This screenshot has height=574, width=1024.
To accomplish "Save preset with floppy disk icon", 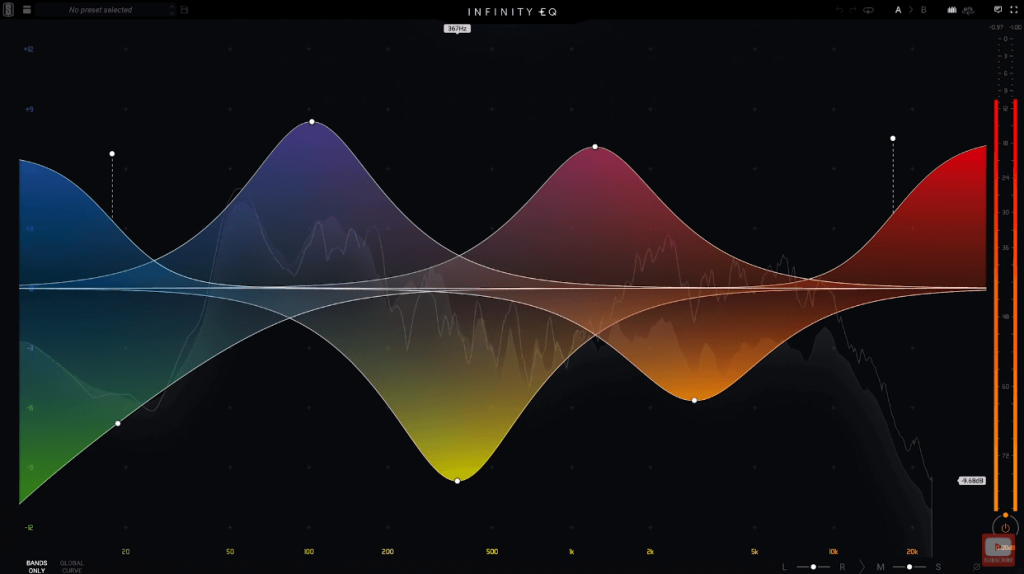I will (185, 10).
